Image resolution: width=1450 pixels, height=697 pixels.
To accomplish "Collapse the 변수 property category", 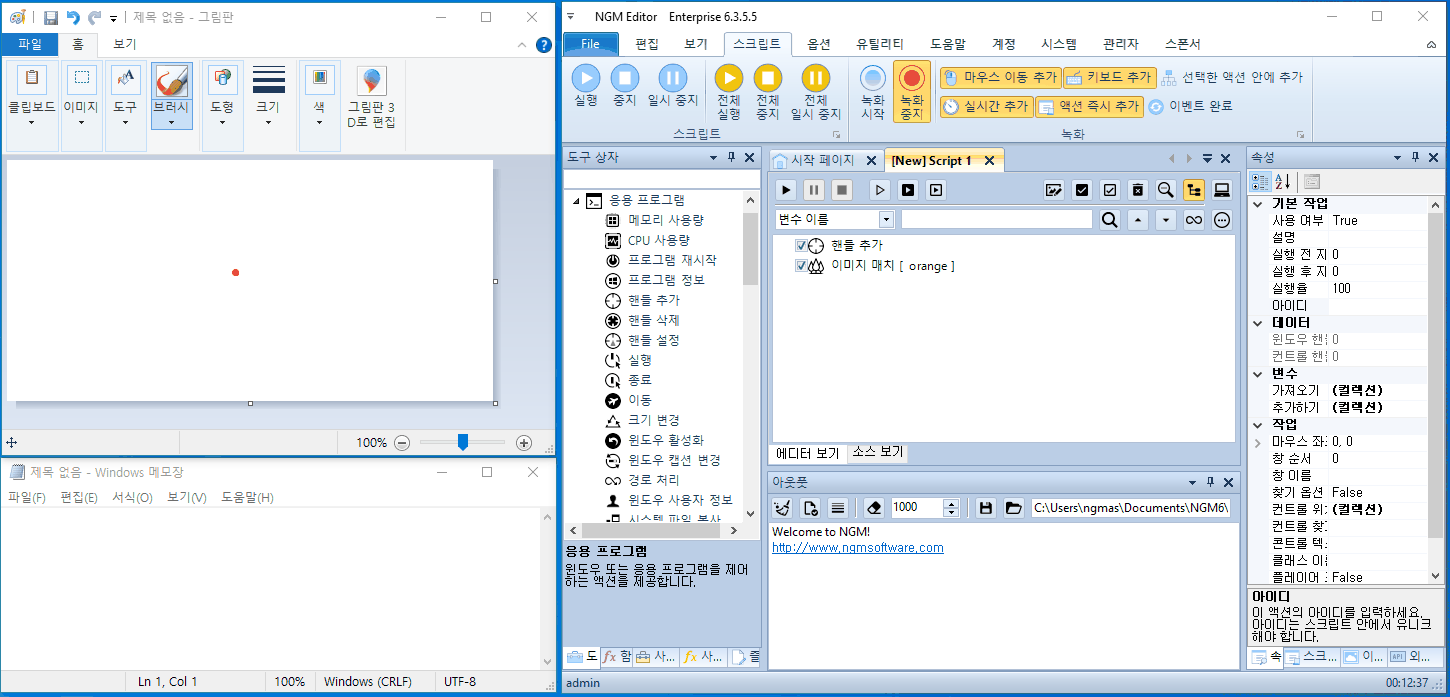I will click(x=1258, y=373).
